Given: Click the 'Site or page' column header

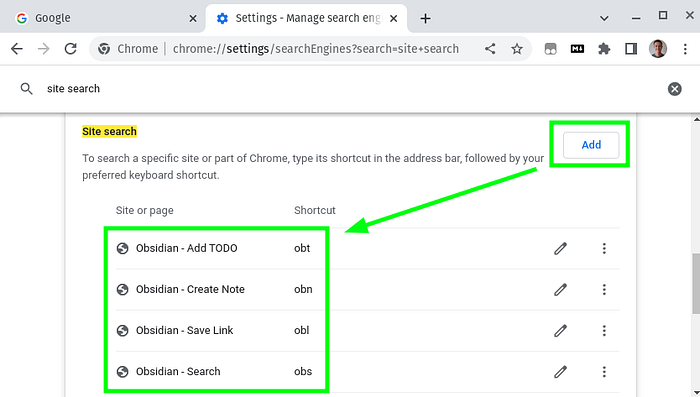Looking at the screenshot, I should [x=144, y=210].
